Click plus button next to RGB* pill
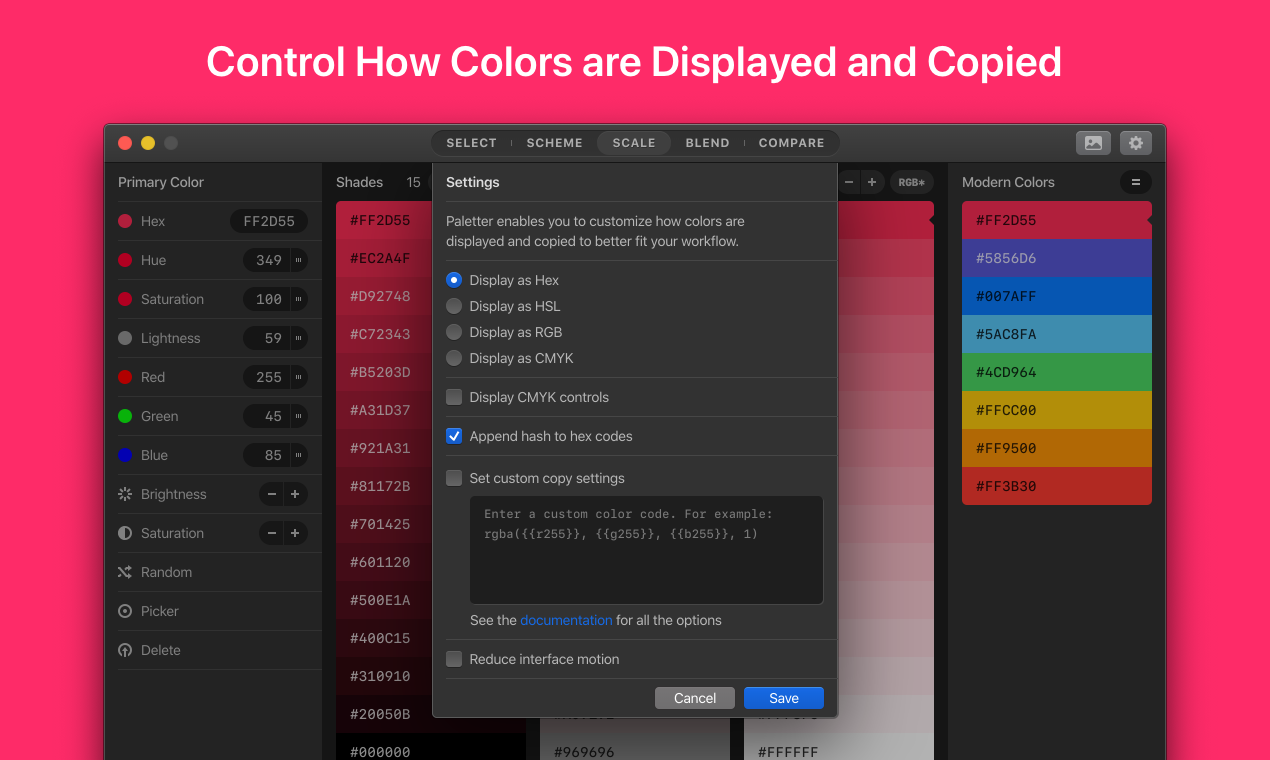This screenshot has width=1270, height=760. click(x=872, y=182)
